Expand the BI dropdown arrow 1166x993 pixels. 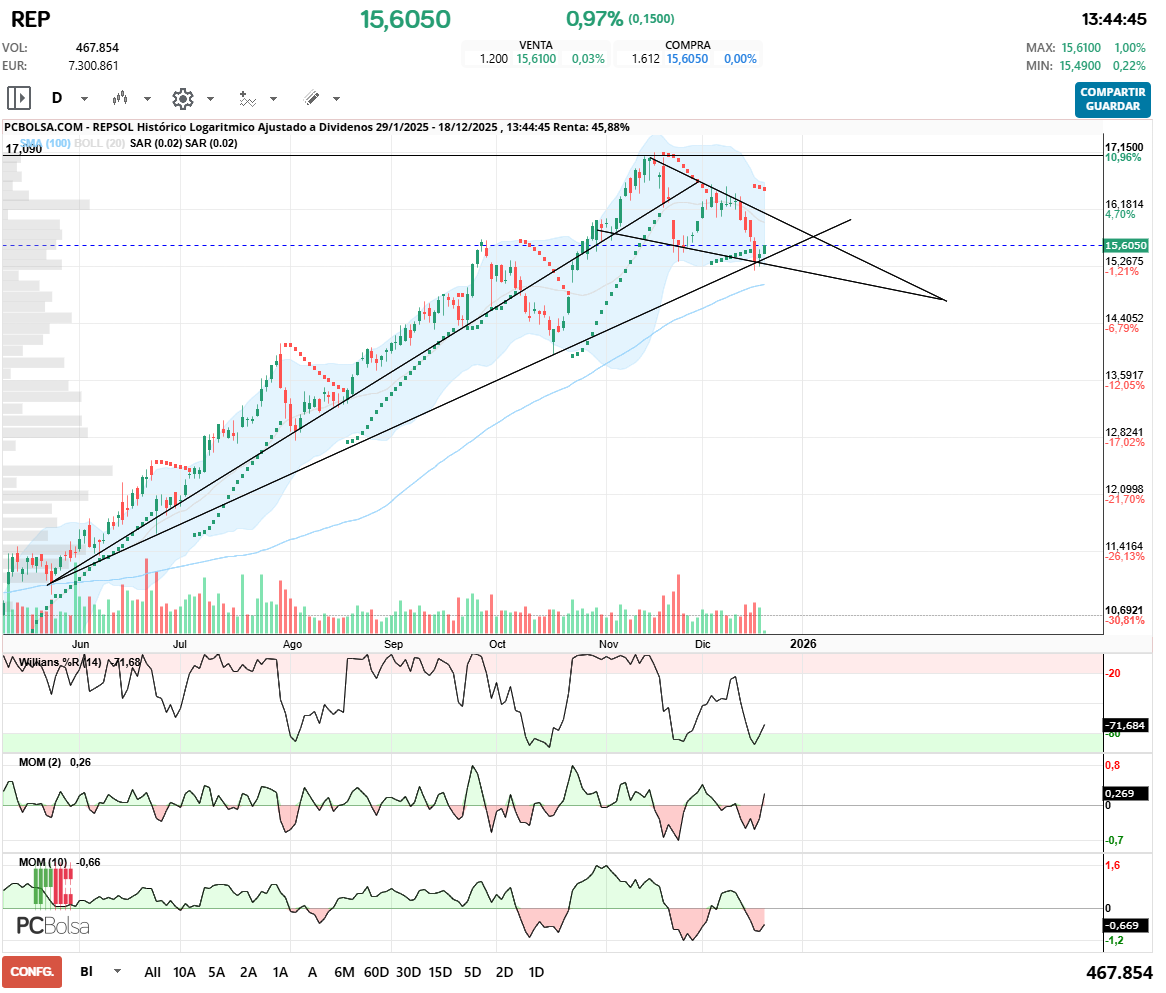(x=118, y=971)
